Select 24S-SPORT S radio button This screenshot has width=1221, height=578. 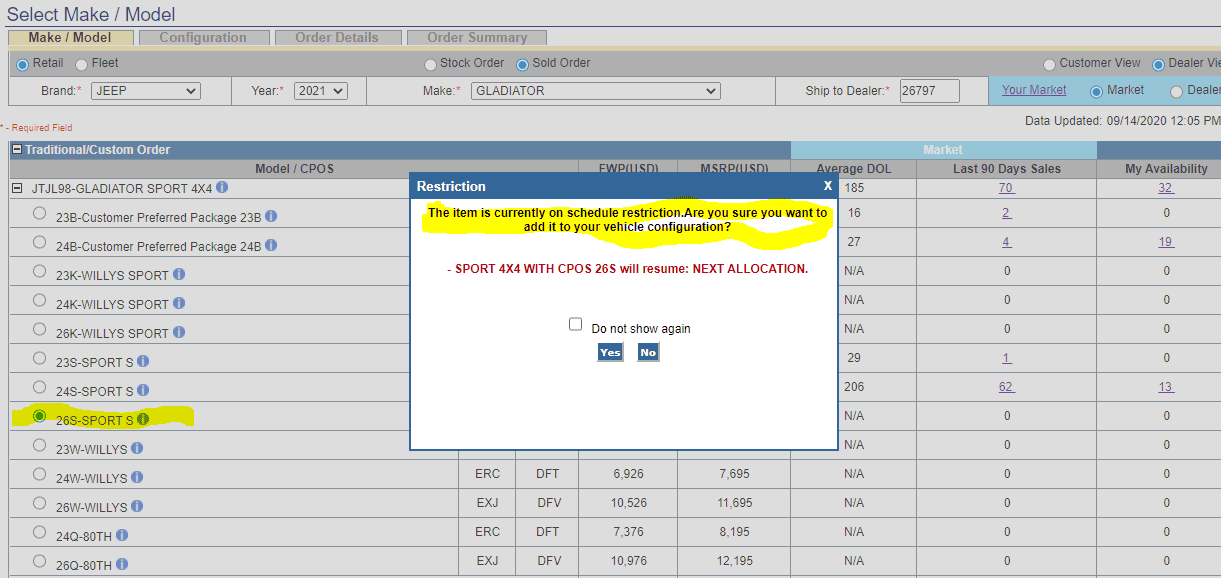pyautogui.click(x=39, y=387)
